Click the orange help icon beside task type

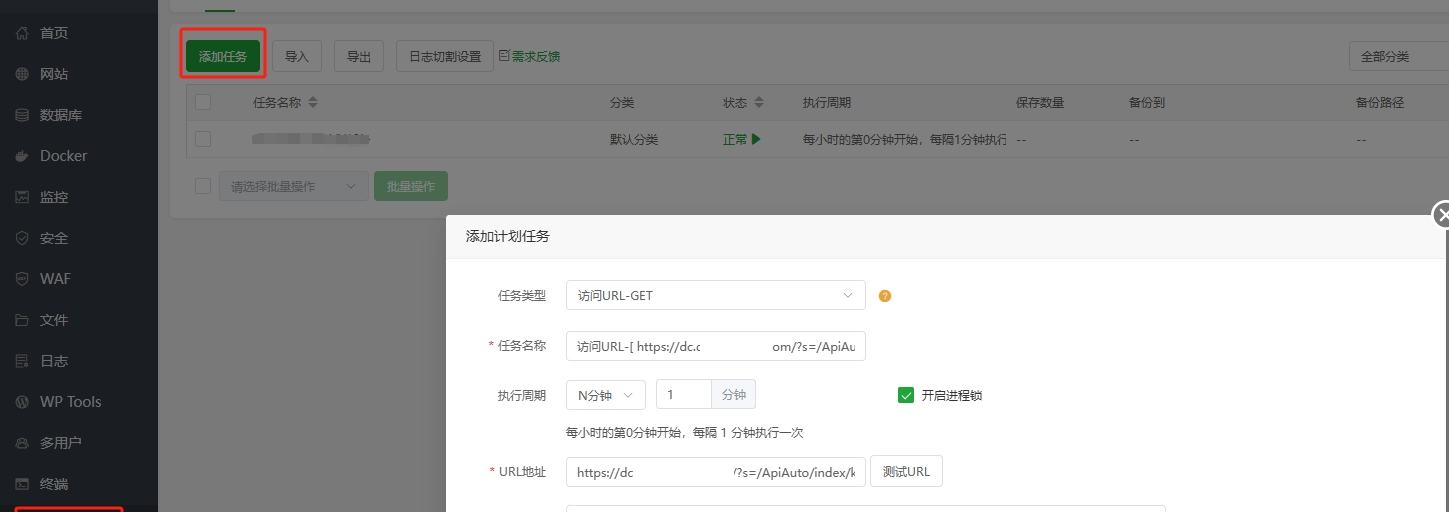(x=884, y=296)
